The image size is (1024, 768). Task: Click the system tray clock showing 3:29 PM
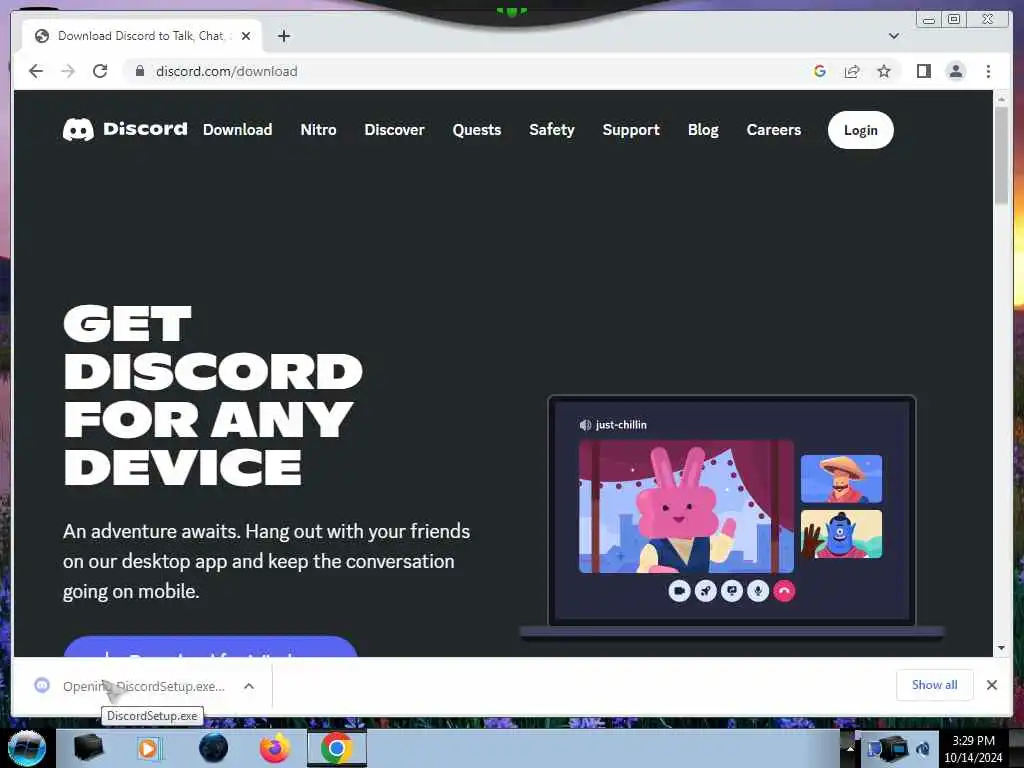973,748
